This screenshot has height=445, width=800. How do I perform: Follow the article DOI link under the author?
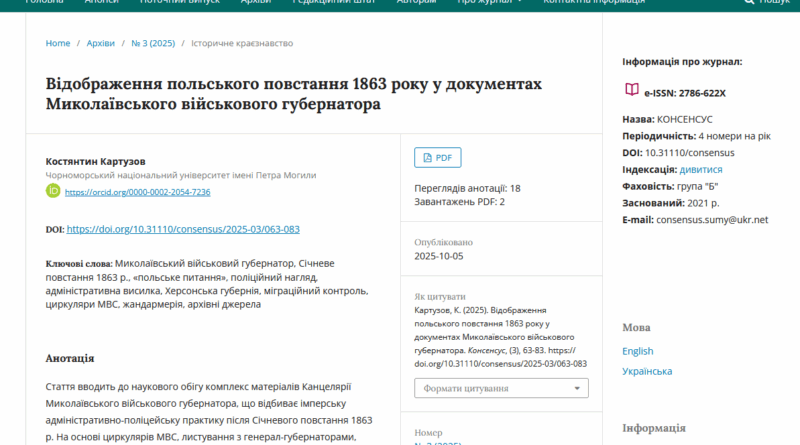183,229
